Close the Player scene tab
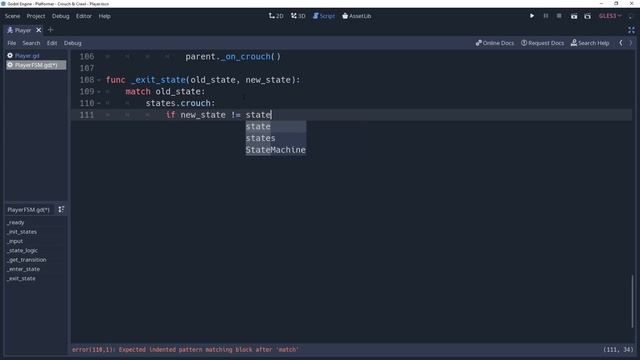The image size is (640, 360). pos(38,30)
